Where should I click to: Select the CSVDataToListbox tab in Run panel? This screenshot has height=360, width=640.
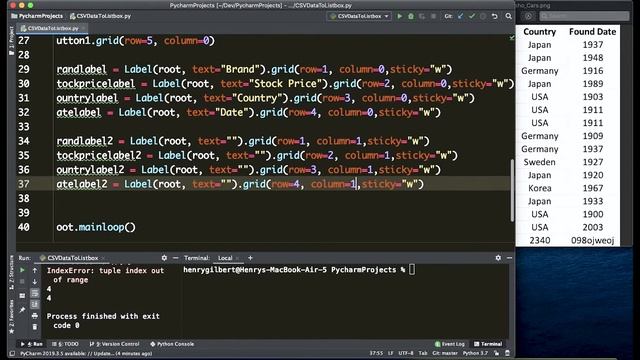[x=73, y=258]
